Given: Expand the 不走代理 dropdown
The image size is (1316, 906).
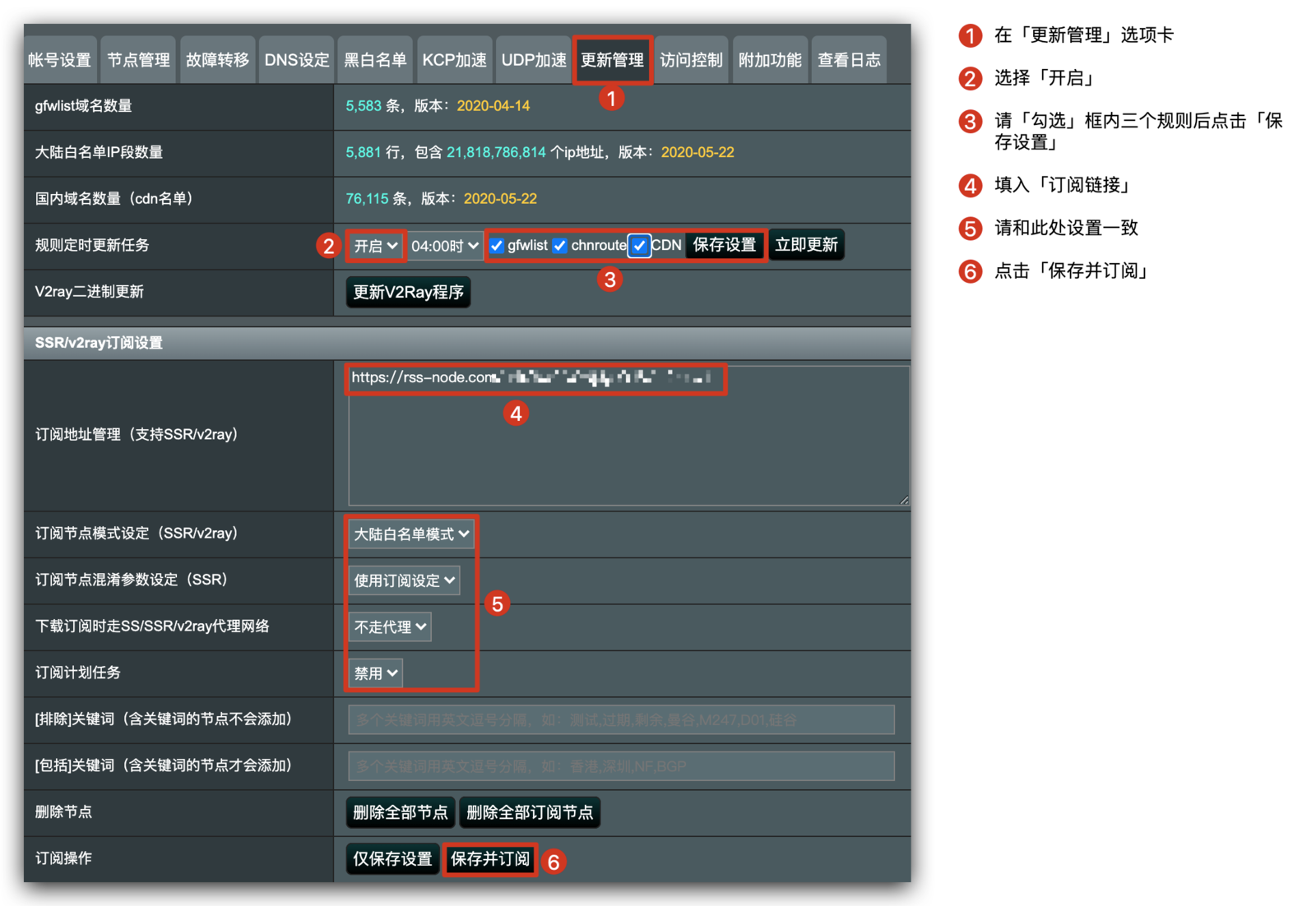Looking at the screenshot, I should [390, 627].
